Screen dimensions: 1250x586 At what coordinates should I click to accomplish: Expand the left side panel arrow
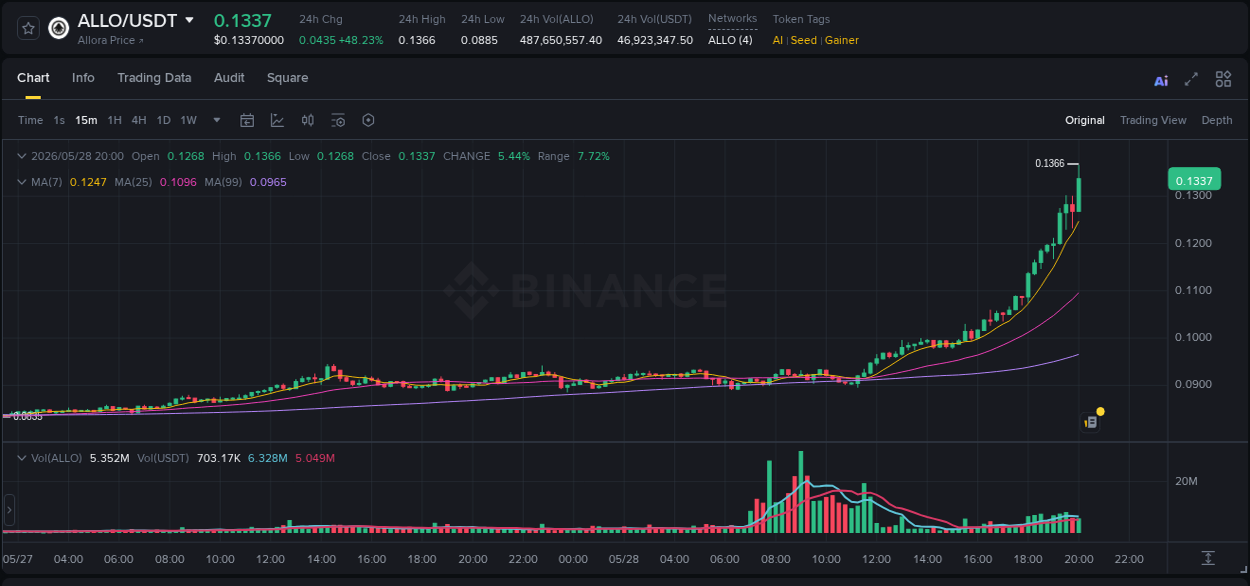(x=9, y=510)
